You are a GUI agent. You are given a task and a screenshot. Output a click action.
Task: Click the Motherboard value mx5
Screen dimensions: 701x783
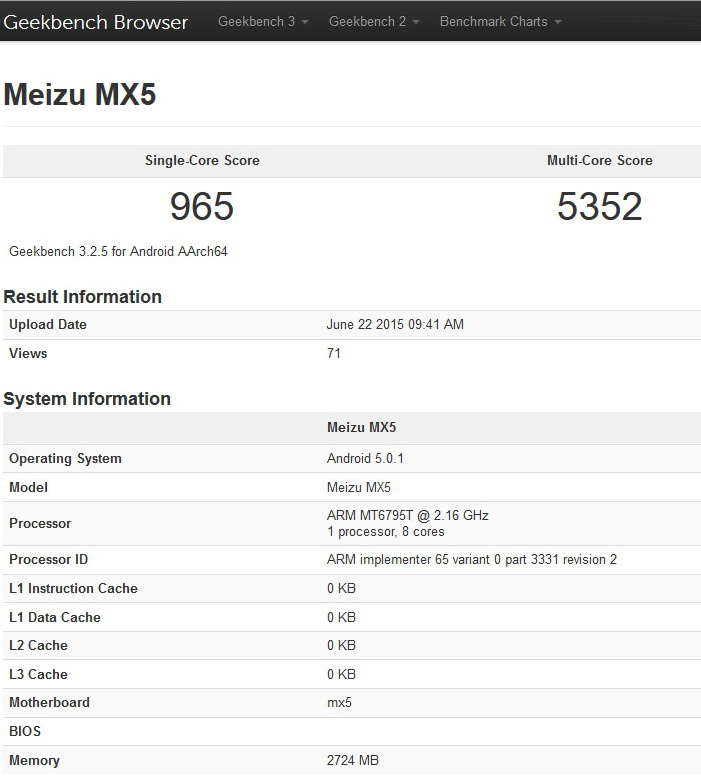tap(339, 703)
